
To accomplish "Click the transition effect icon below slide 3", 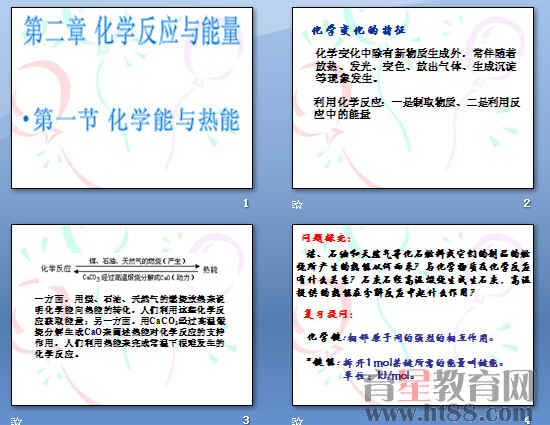I will coord(16,421).
